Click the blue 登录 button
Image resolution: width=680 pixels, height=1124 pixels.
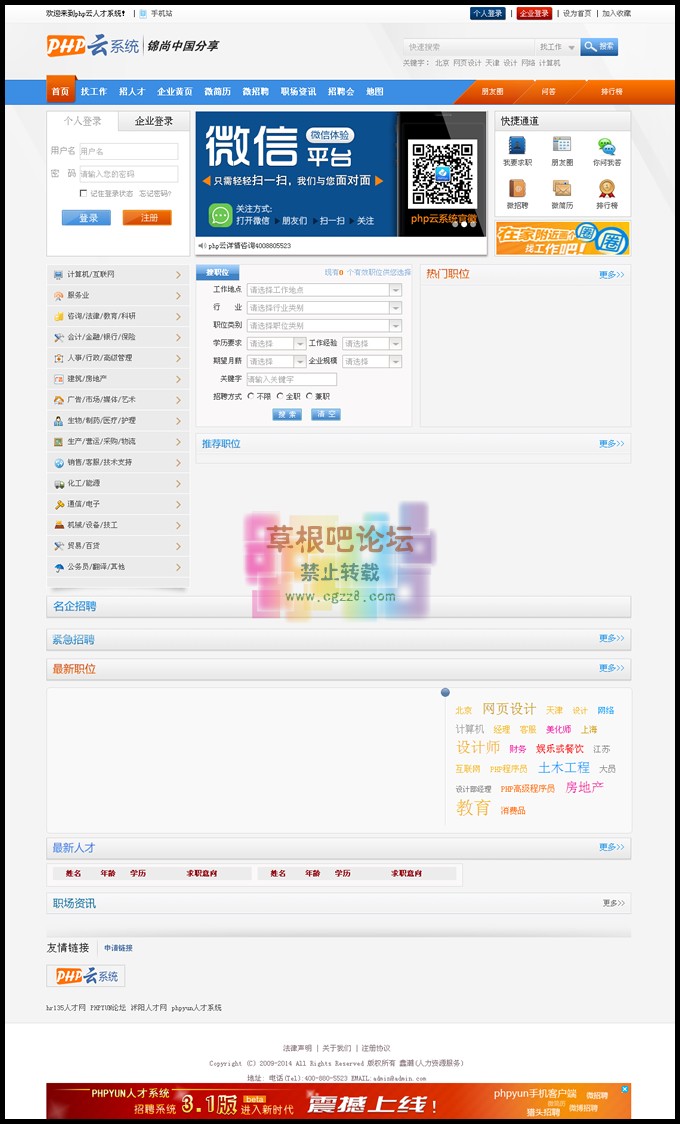pos(86,217)
